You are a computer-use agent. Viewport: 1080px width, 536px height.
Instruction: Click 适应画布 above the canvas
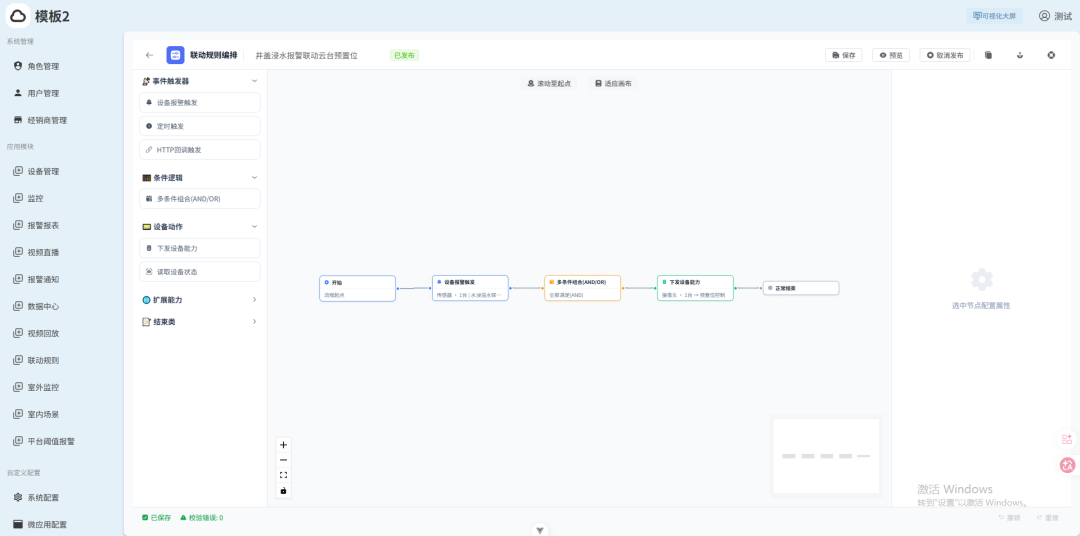[x=613, y=83]
